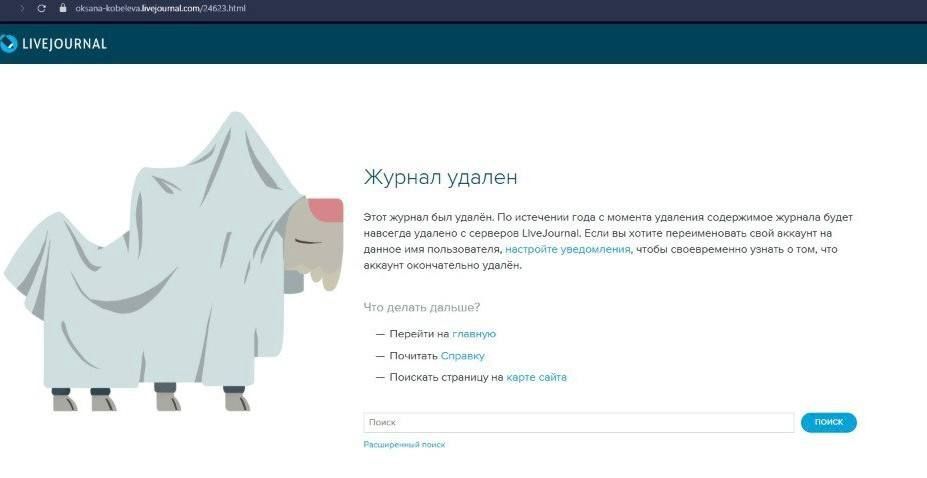
Task: Click the 'Журнал удален' heading
Action: 440,178
